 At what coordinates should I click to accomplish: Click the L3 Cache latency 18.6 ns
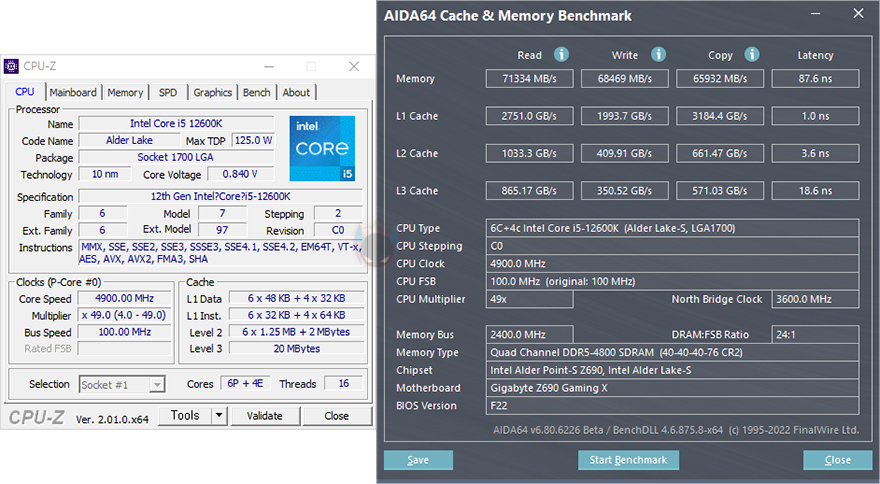(815, 191)
